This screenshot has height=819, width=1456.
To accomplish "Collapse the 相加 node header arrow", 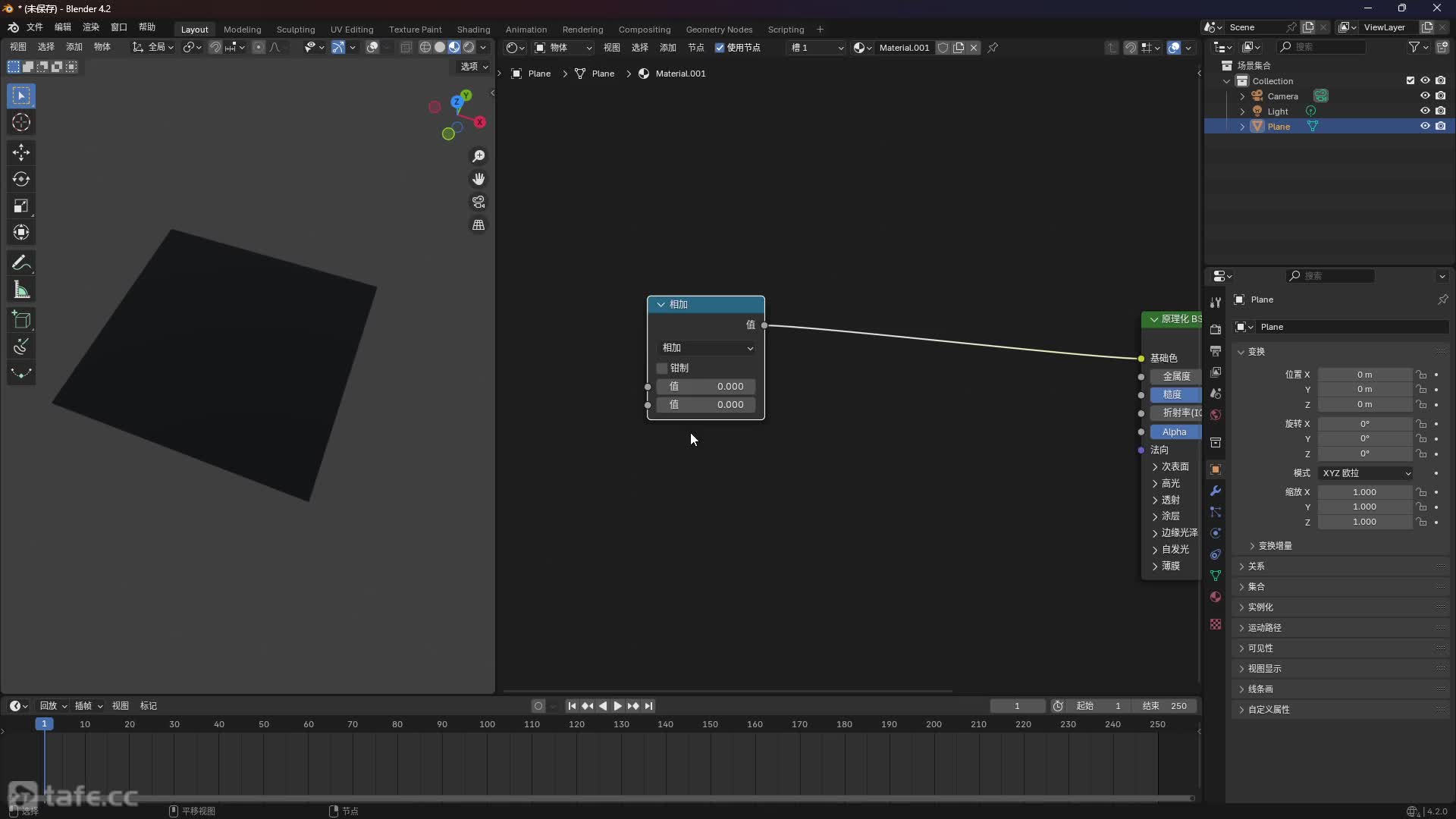I will 661,304.
